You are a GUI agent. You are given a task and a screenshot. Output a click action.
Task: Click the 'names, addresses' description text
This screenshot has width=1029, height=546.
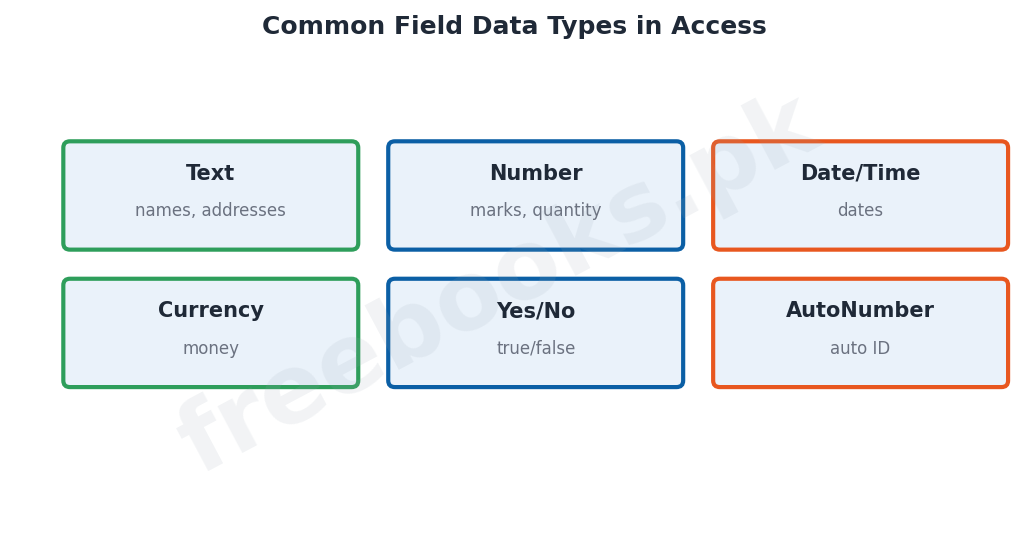pos(211,210)
